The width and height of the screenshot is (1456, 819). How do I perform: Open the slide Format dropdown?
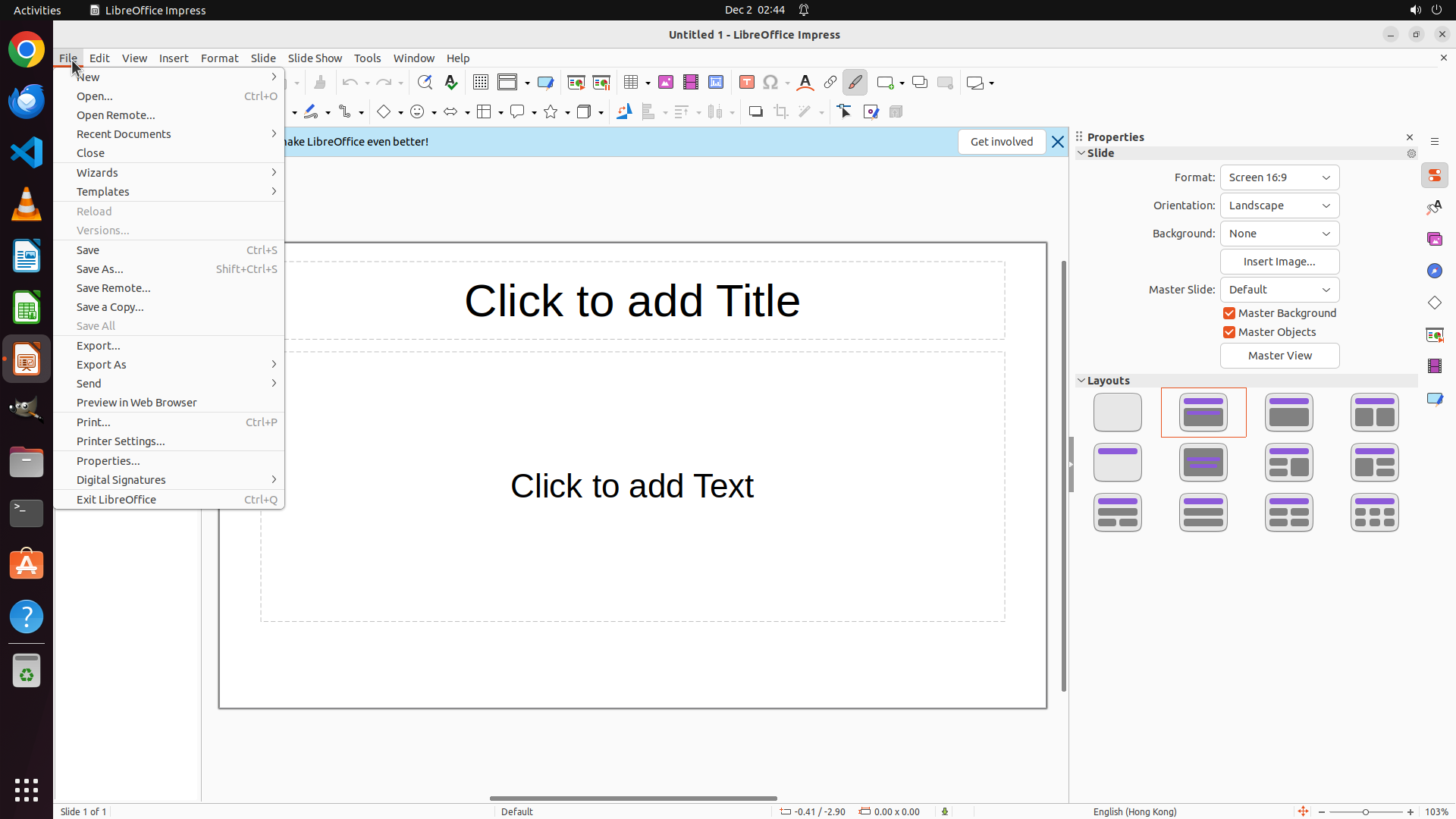1279,177
